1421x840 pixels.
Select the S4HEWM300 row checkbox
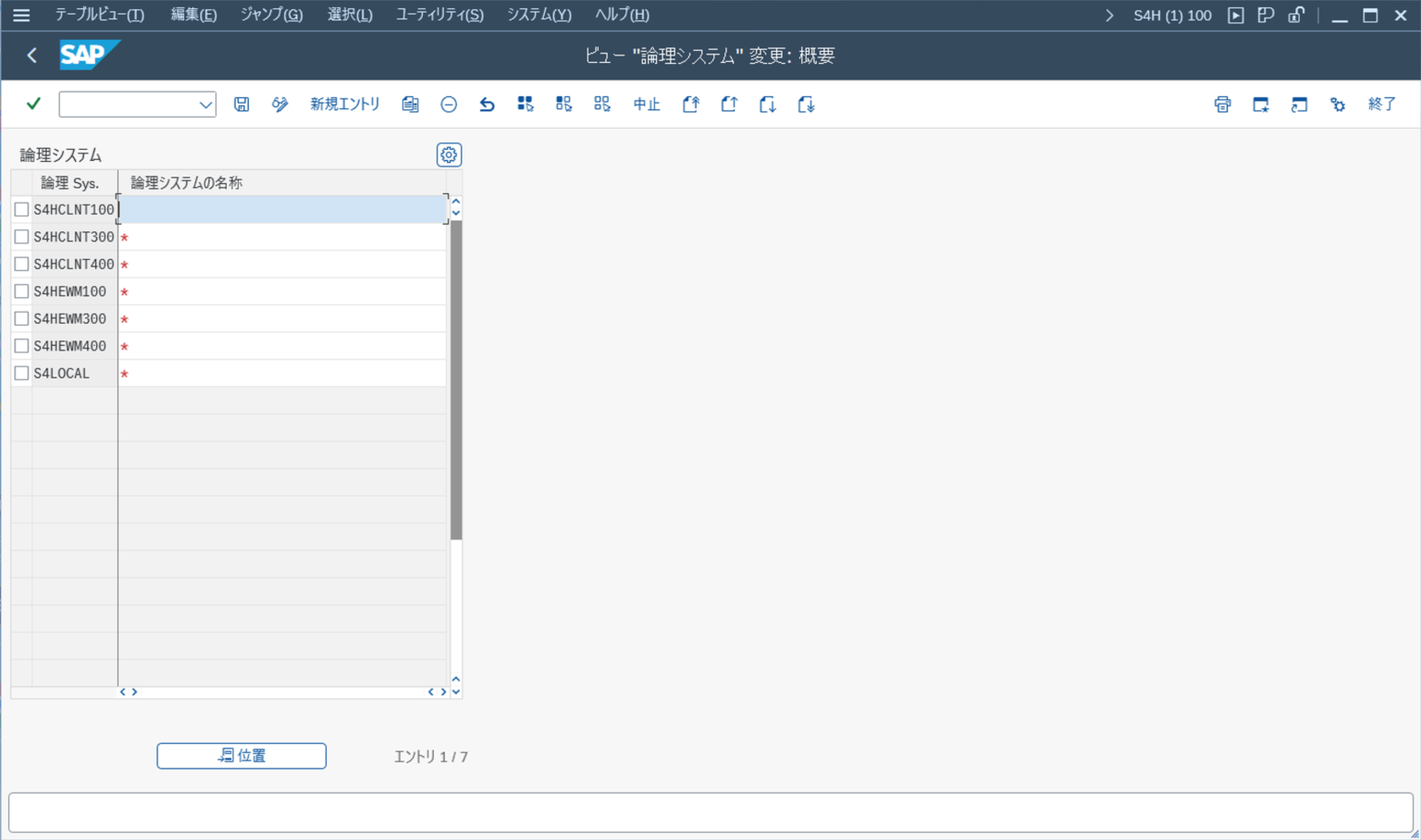[21, 319]
